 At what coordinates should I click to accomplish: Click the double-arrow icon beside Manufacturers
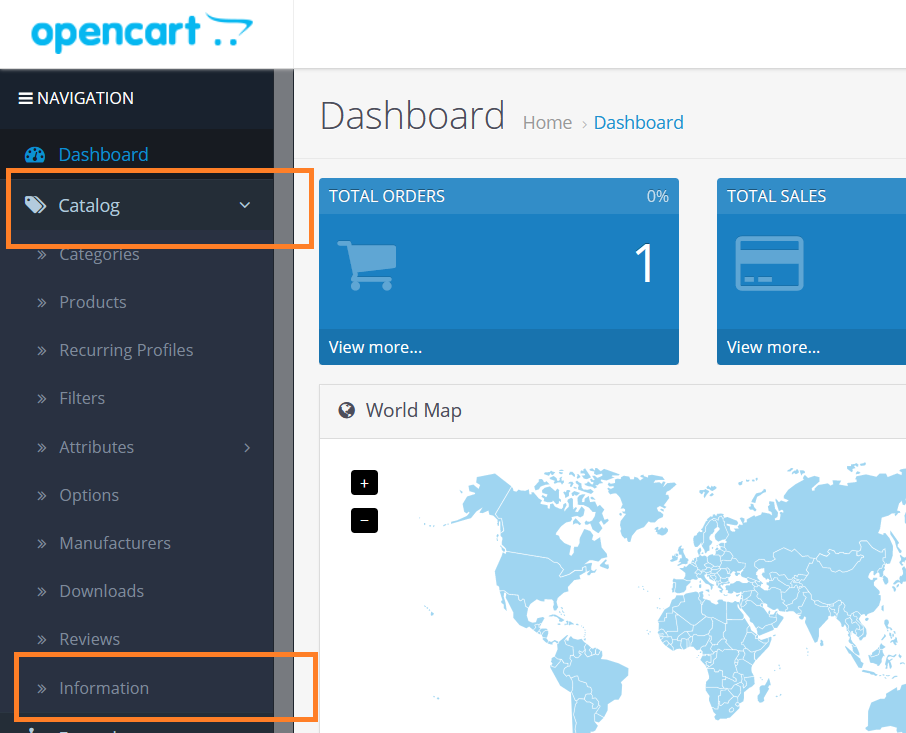42,544
